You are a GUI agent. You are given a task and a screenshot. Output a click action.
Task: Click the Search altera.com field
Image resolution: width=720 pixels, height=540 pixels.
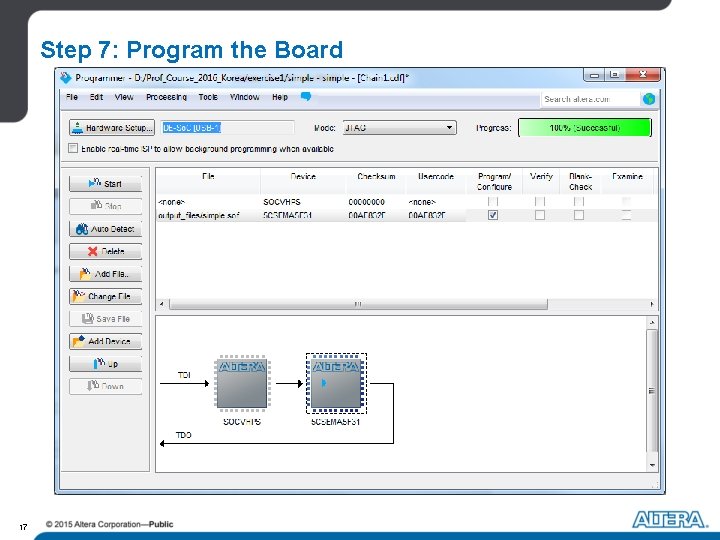point(590,99)
